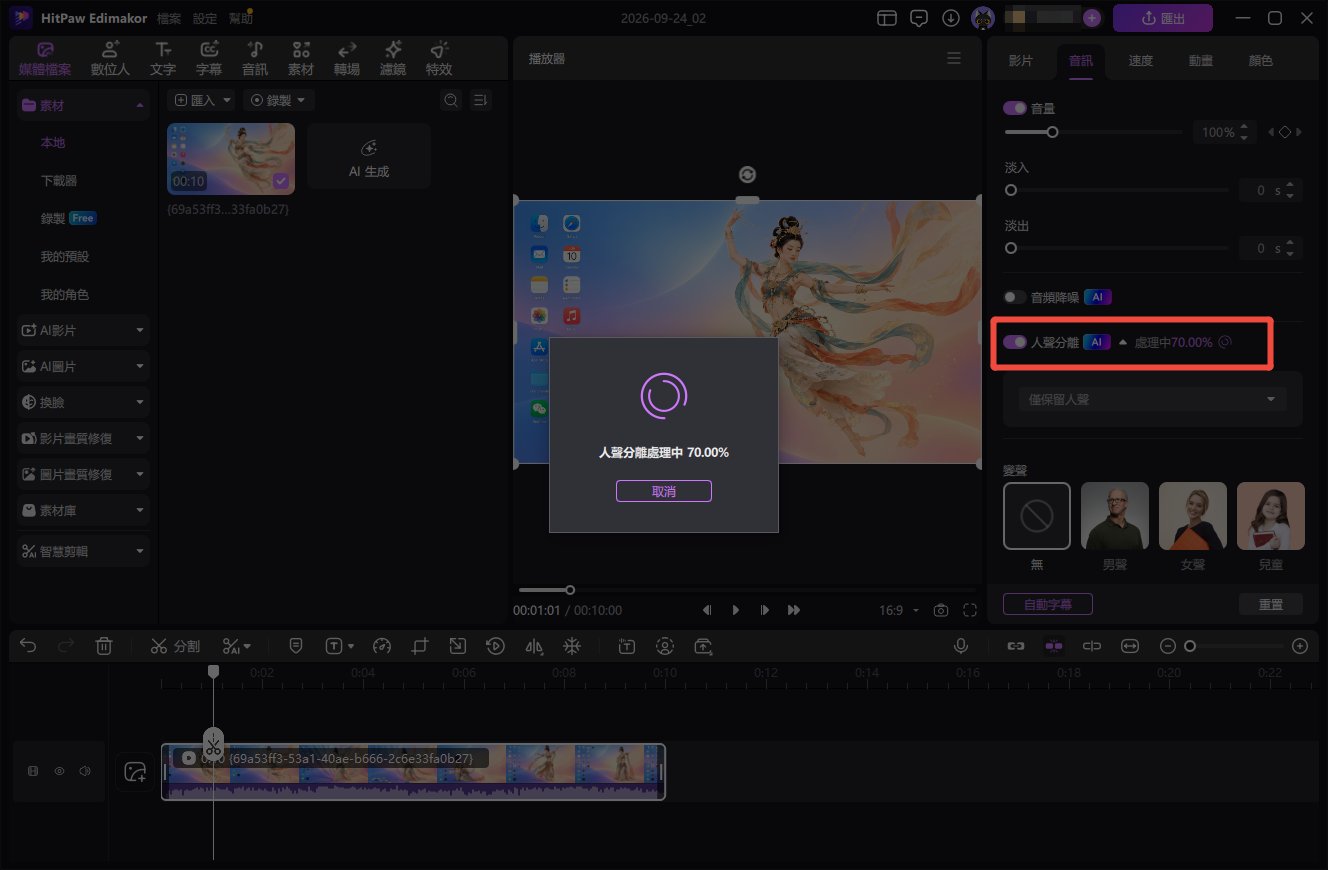Zoom in timeline with plus icon

point(1300,646)
